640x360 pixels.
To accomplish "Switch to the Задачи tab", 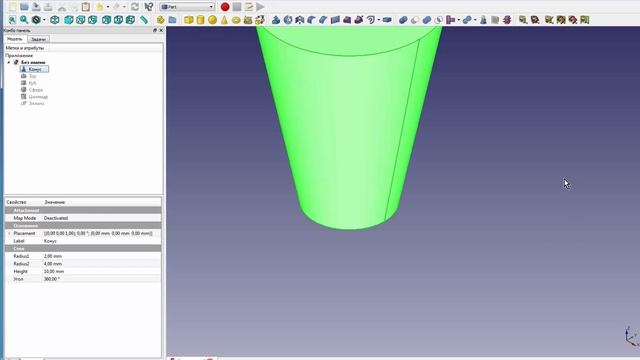I will coord(38,39).
